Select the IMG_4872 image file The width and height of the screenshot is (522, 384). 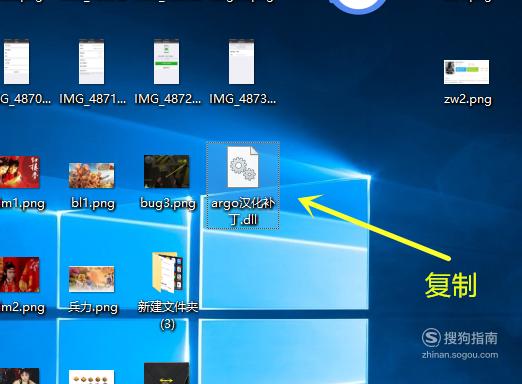tap(167, 62)
